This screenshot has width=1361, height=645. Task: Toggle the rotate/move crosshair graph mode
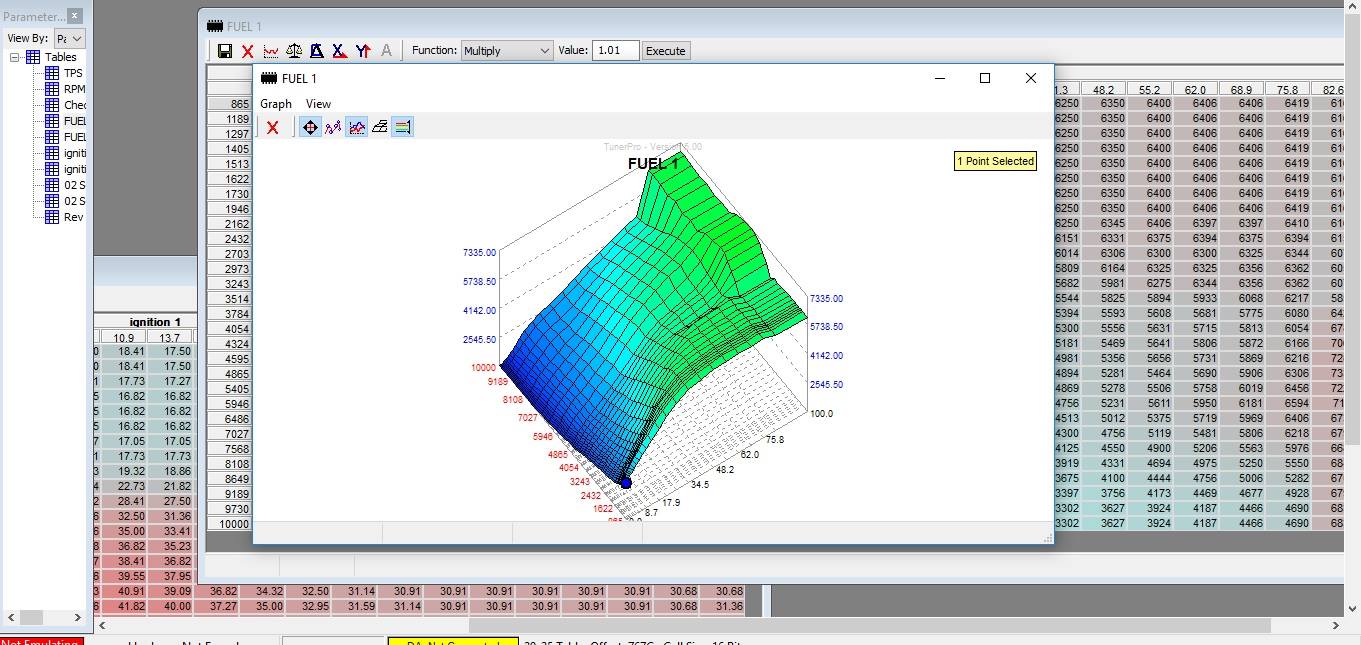310,127
